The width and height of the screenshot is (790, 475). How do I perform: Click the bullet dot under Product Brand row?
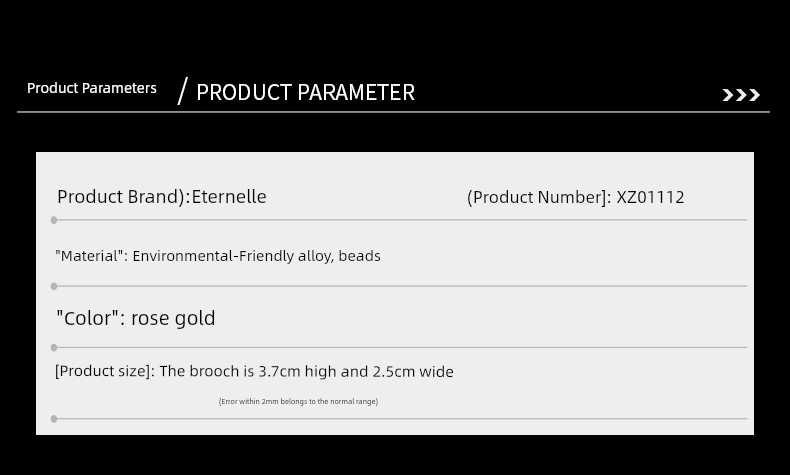pyautogui.click(x=54, y=220)
